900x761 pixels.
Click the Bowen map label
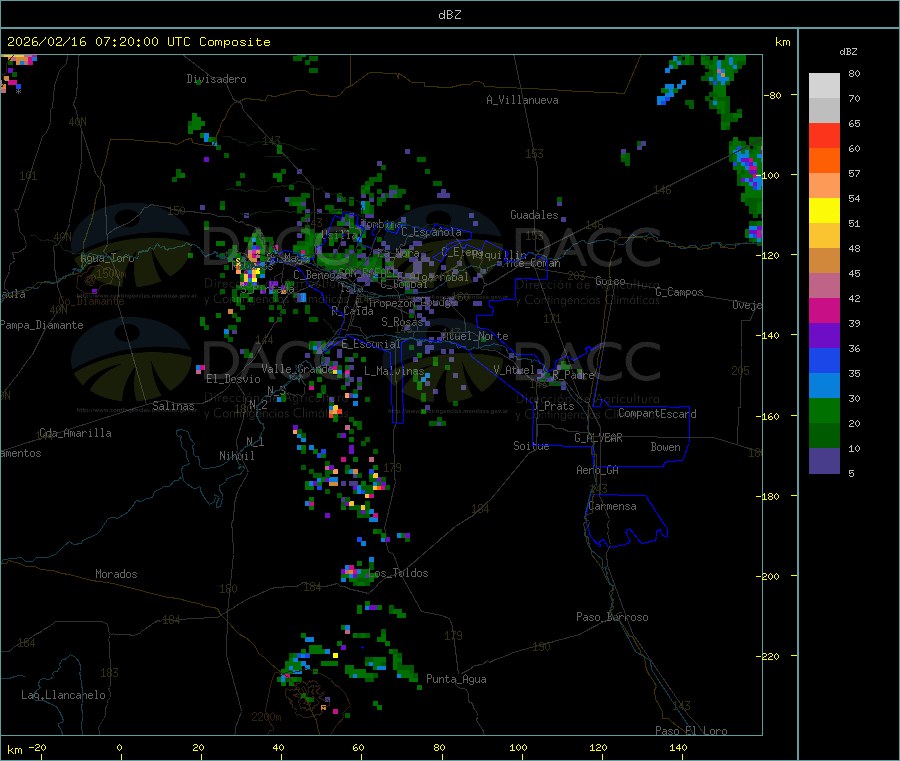coord(665,447)
